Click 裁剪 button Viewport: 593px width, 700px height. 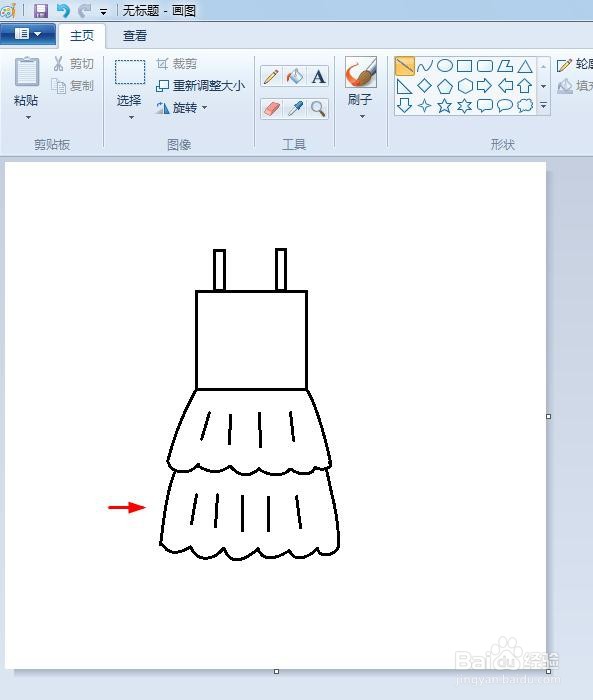point(177,64)
